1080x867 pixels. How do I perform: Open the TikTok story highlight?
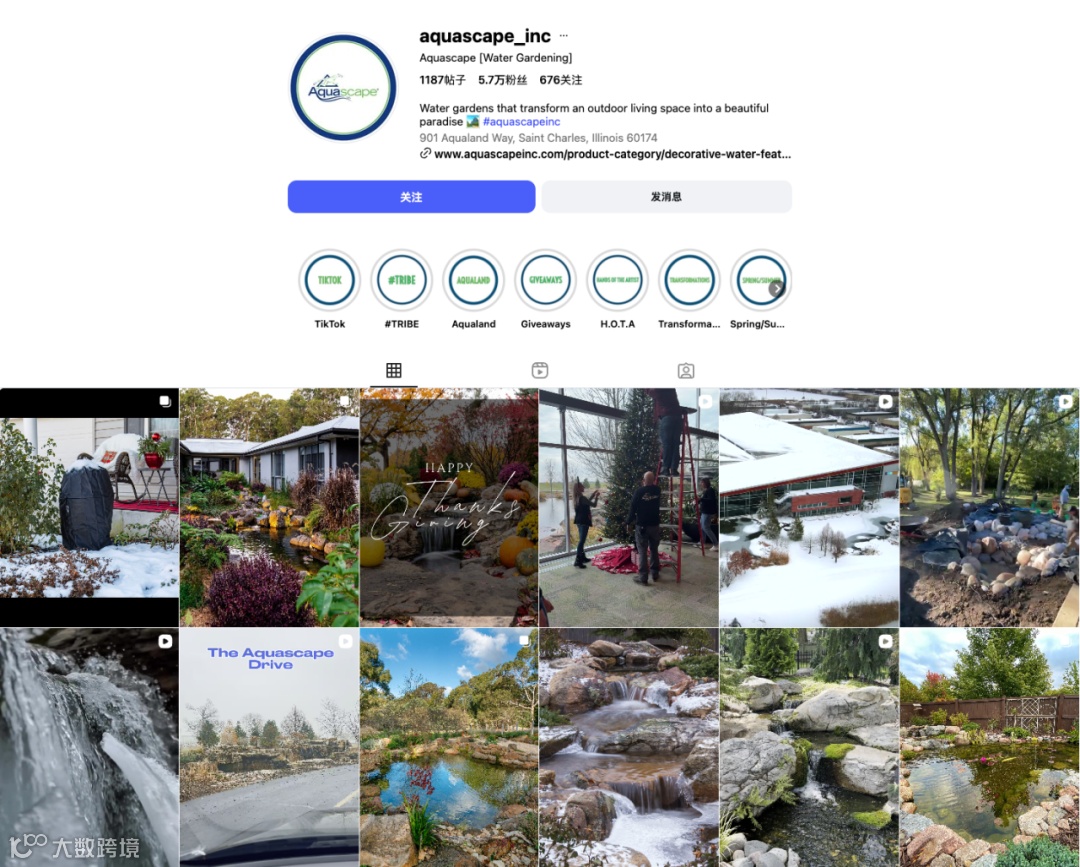click(x=329, y=280)
